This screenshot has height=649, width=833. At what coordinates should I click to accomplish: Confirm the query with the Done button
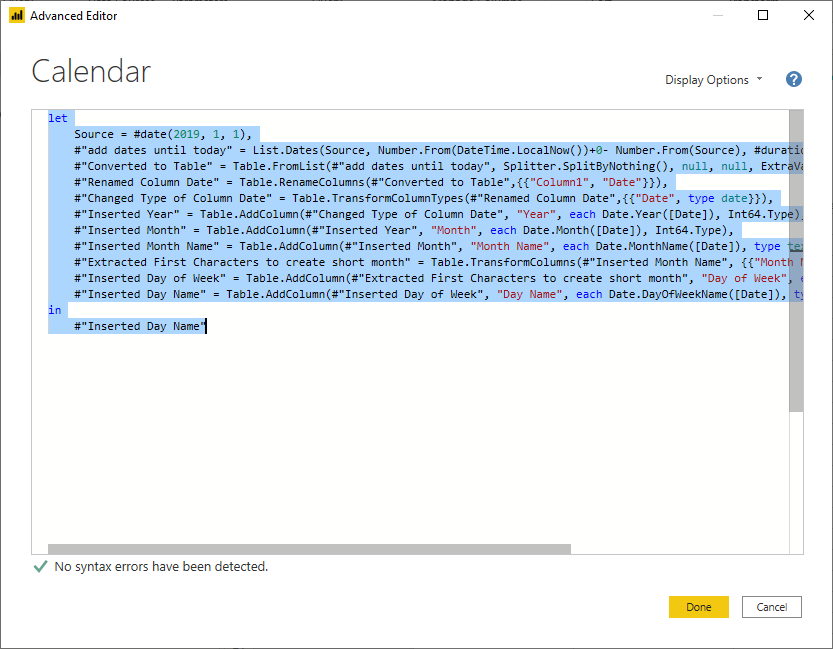(699, 607)
